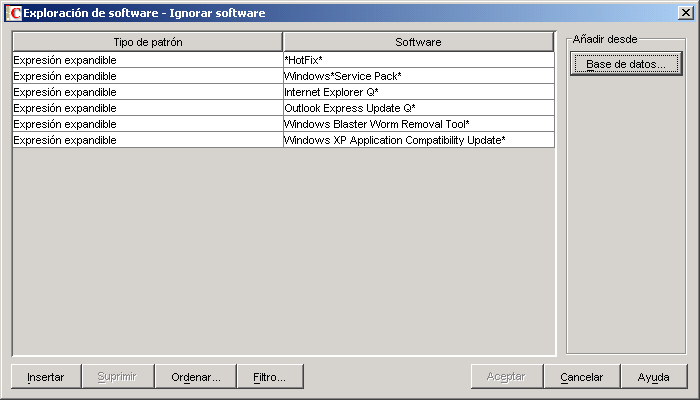Select Windows XP Application Compatibility Update* cell
This screenshot has width=700, height=400.
419,140
